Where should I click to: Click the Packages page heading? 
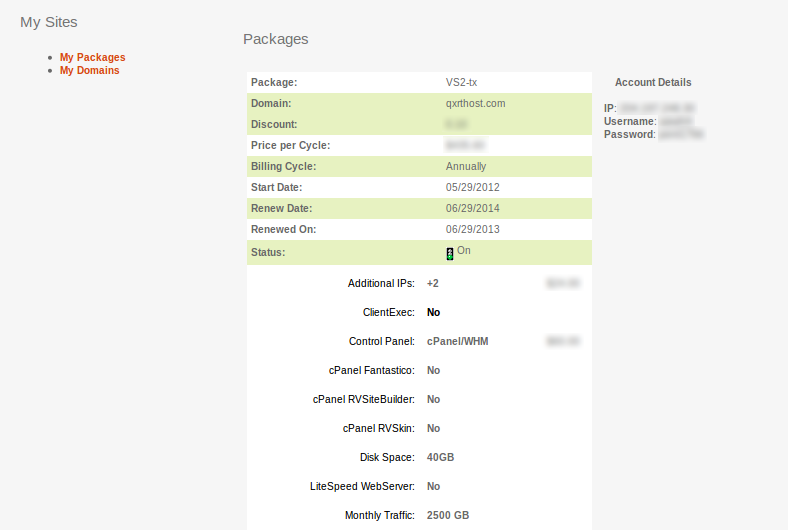275,39
